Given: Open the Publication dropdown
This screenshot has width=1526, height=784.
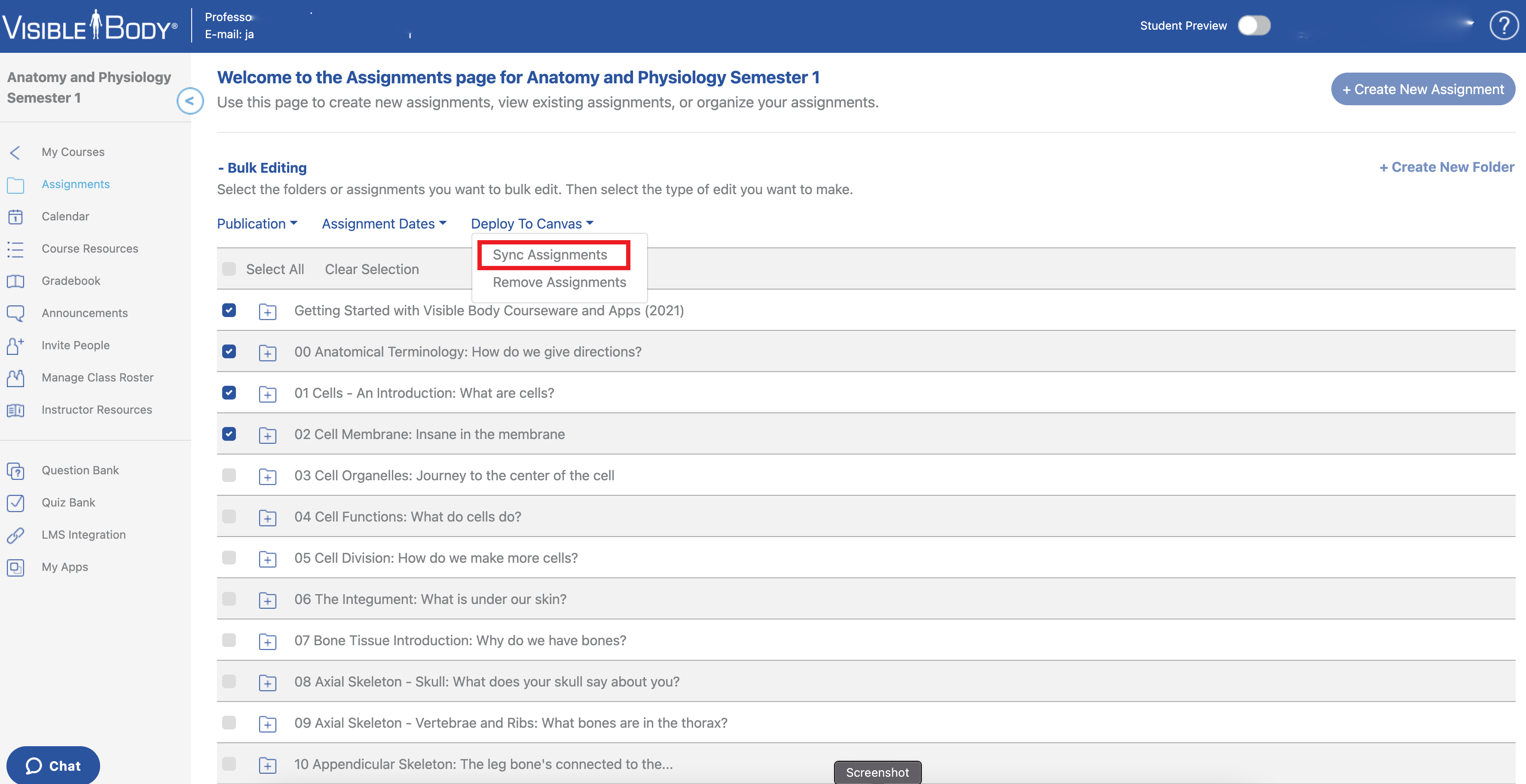Looking at the screenshot, I should 257,223.
